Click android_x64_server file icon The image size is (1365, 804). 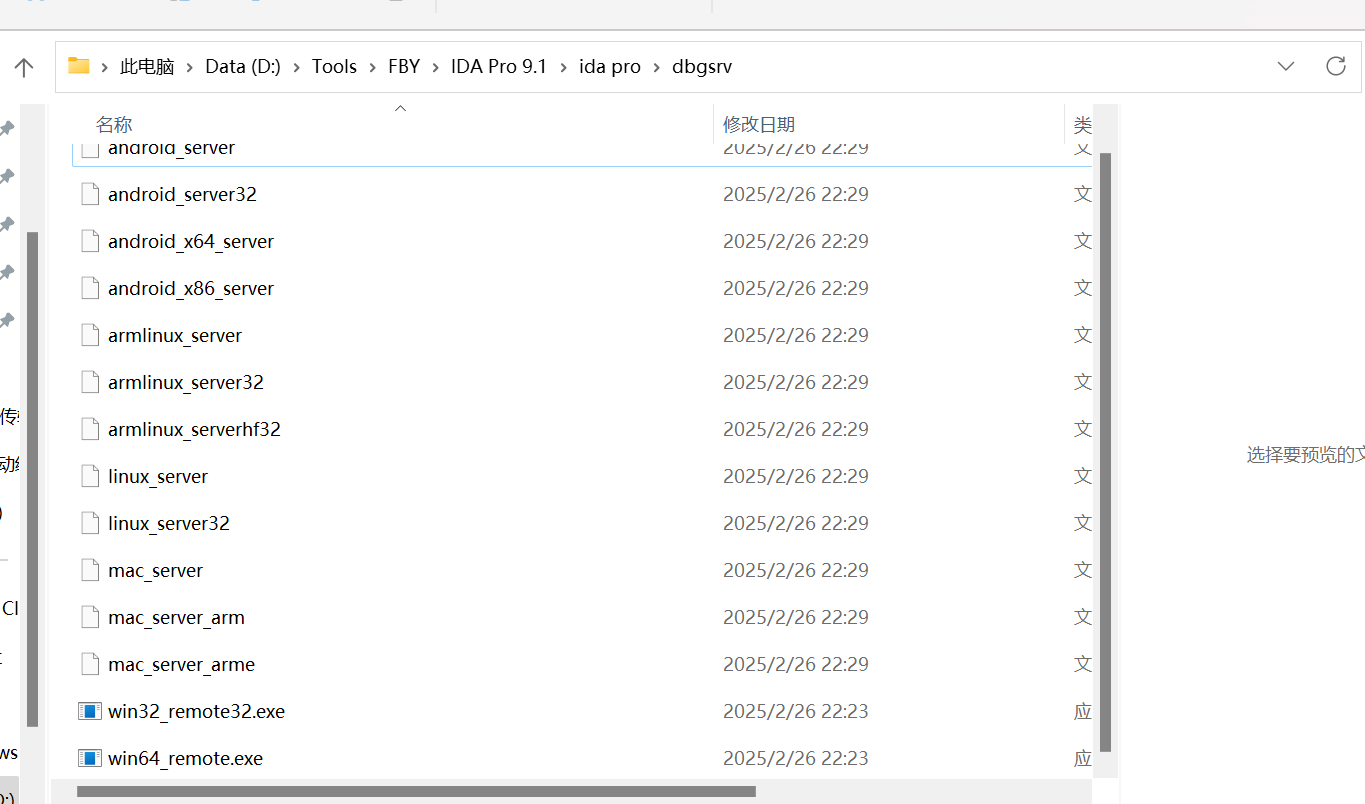tap(90, 241)
